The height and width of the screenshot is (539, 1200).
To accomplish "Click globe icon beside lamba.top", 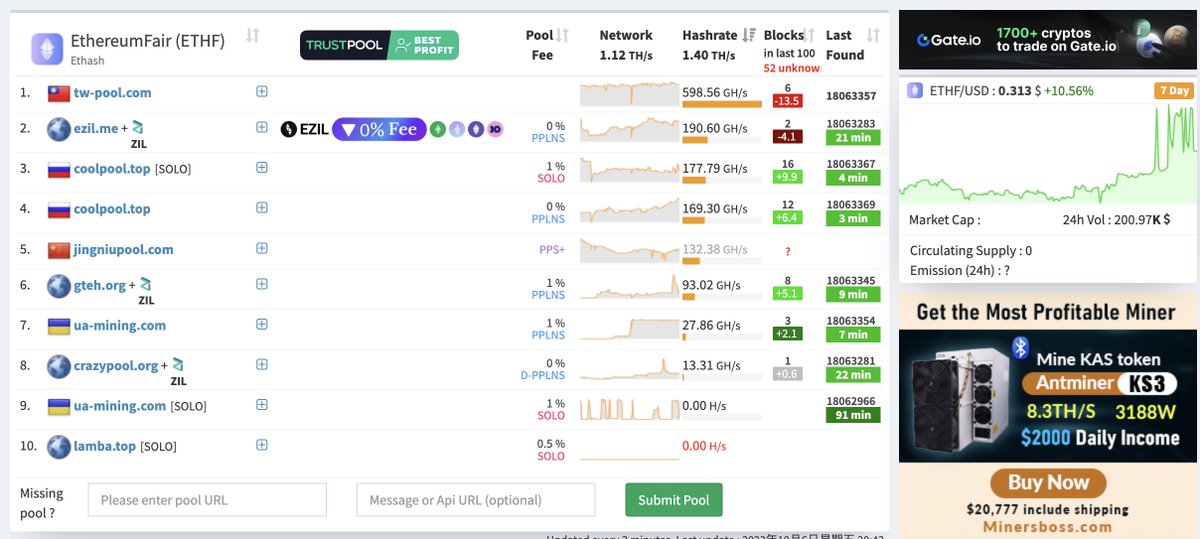I will 59,446.
